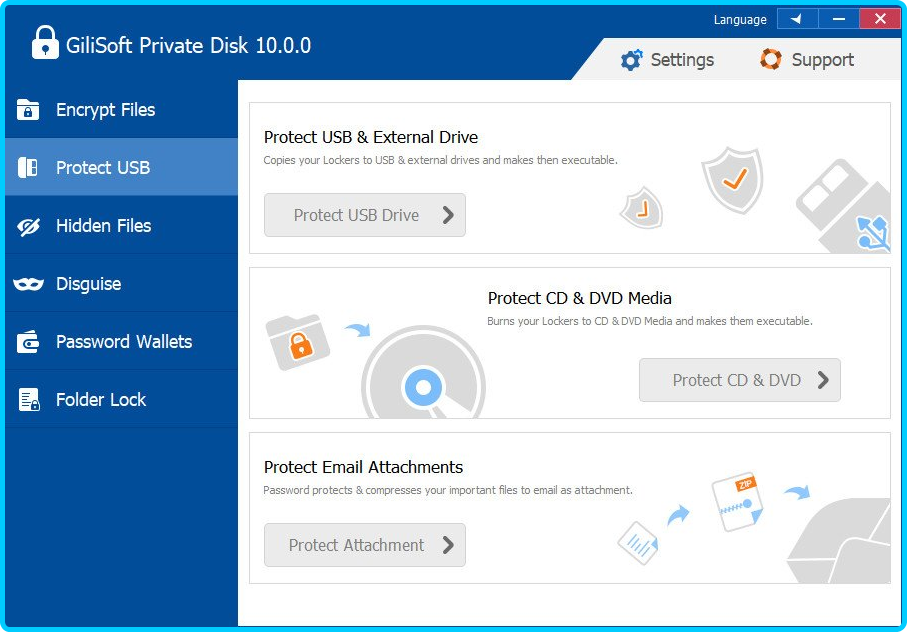The height and width of the screenshot is (632, 907).
Task: Click the Protect USB drive icon
Action: (28, 168)
